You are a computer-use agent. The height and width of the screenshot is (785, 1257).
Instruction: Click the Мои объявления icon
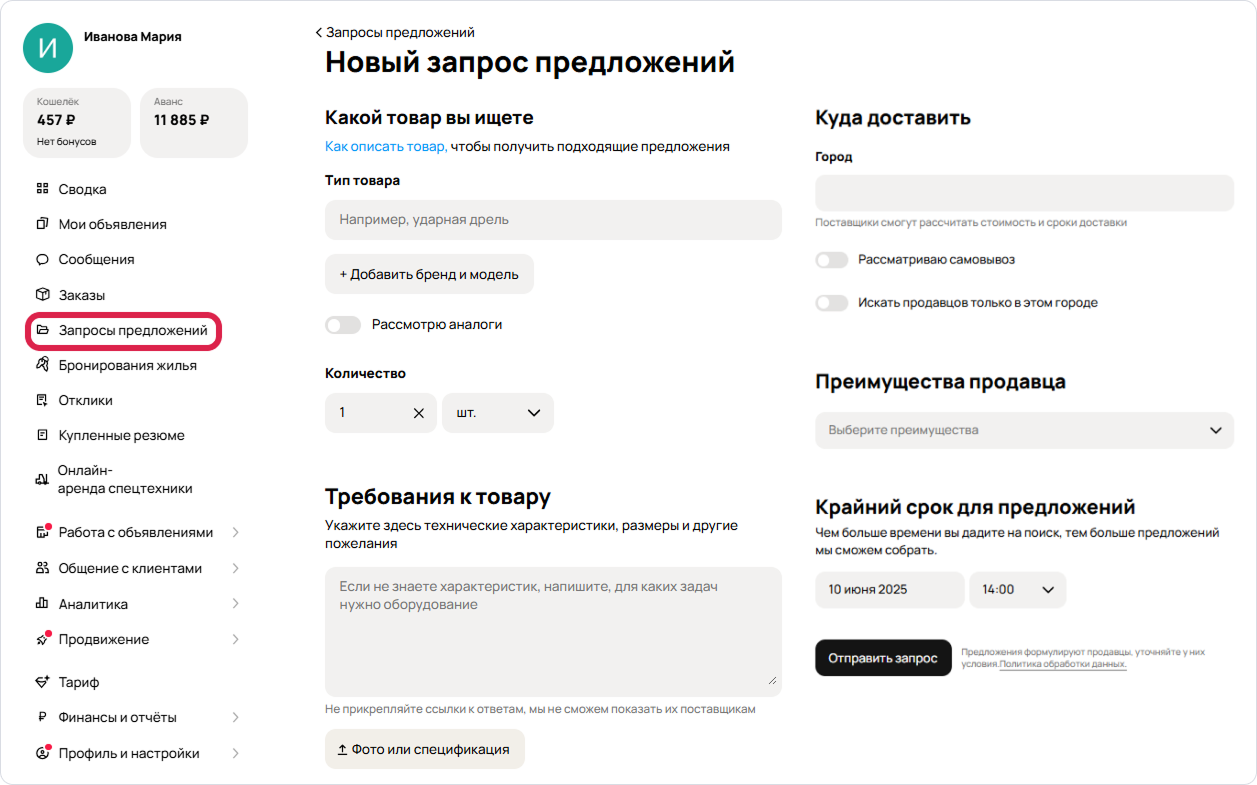pos(42,224)
